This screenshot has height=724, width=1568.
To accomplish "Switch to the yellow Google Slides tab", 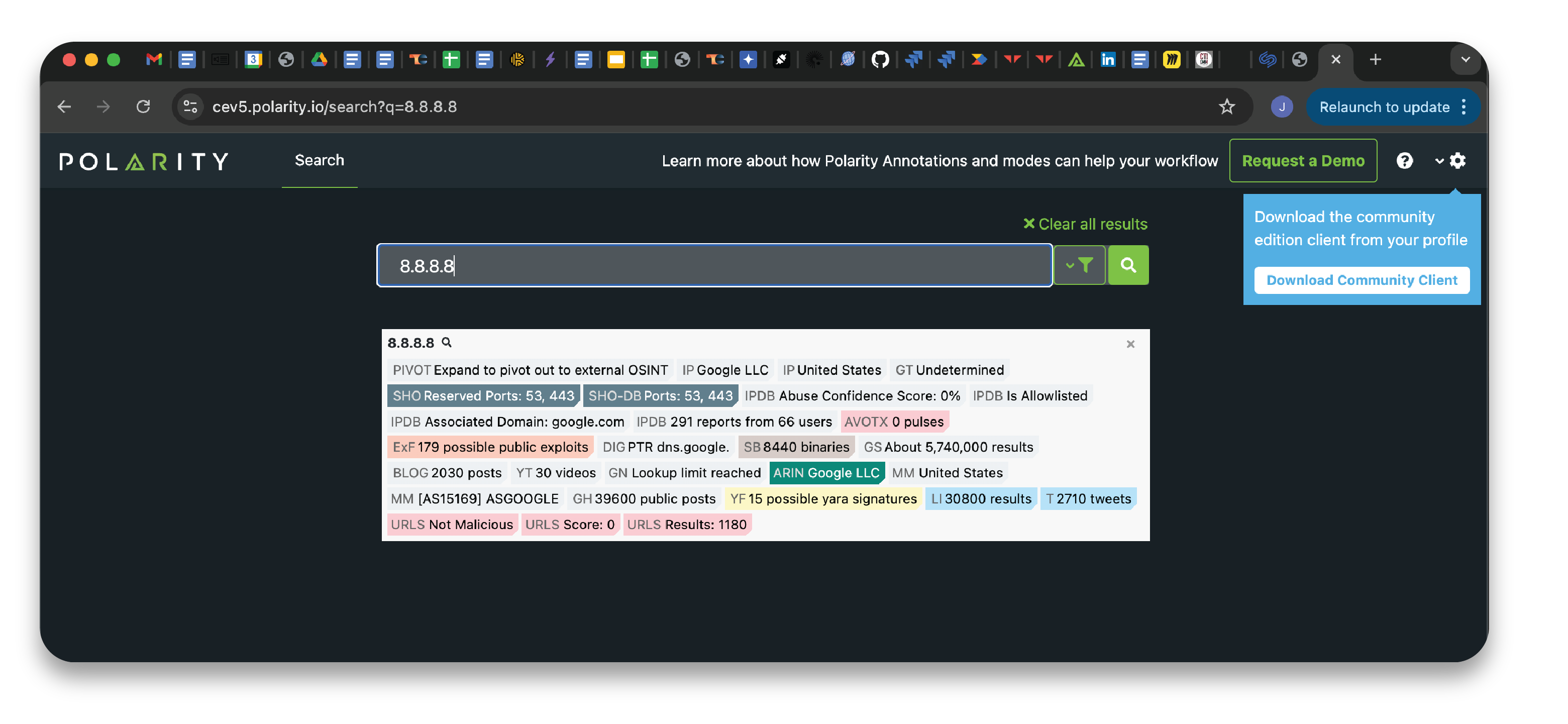I will 616,59.
